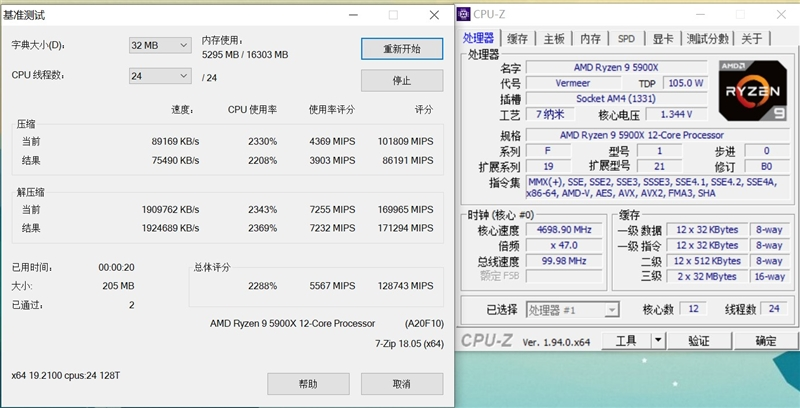
Task: Switch to the 主板 tab in CPU-Z
Action: (554, 39)
